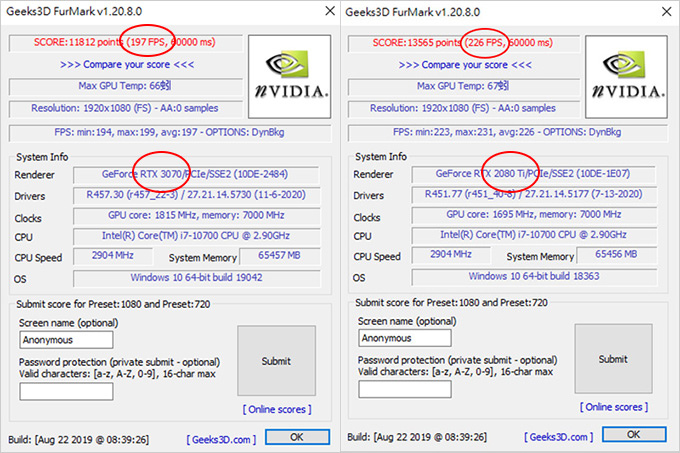Select the SCORE:11812 points text
Viewport: 680px width, 453px height.
78,42
